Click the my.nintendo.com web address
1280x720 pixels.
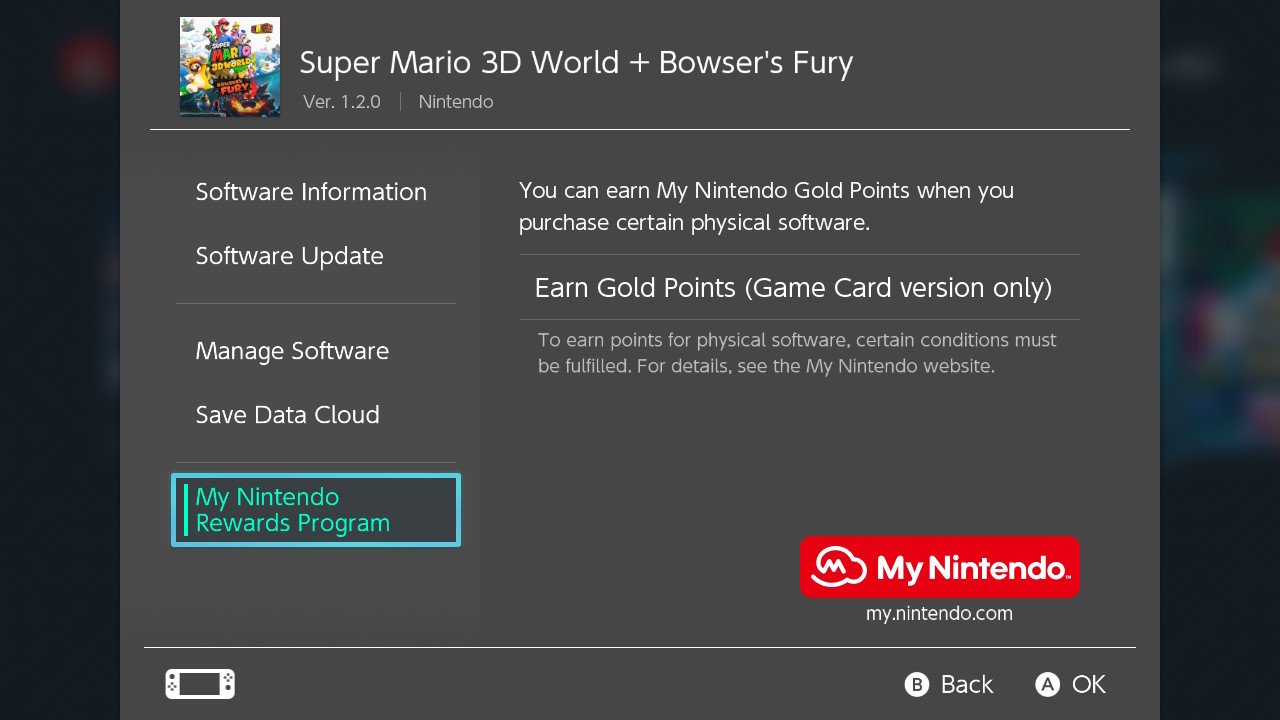click(939, 614)
